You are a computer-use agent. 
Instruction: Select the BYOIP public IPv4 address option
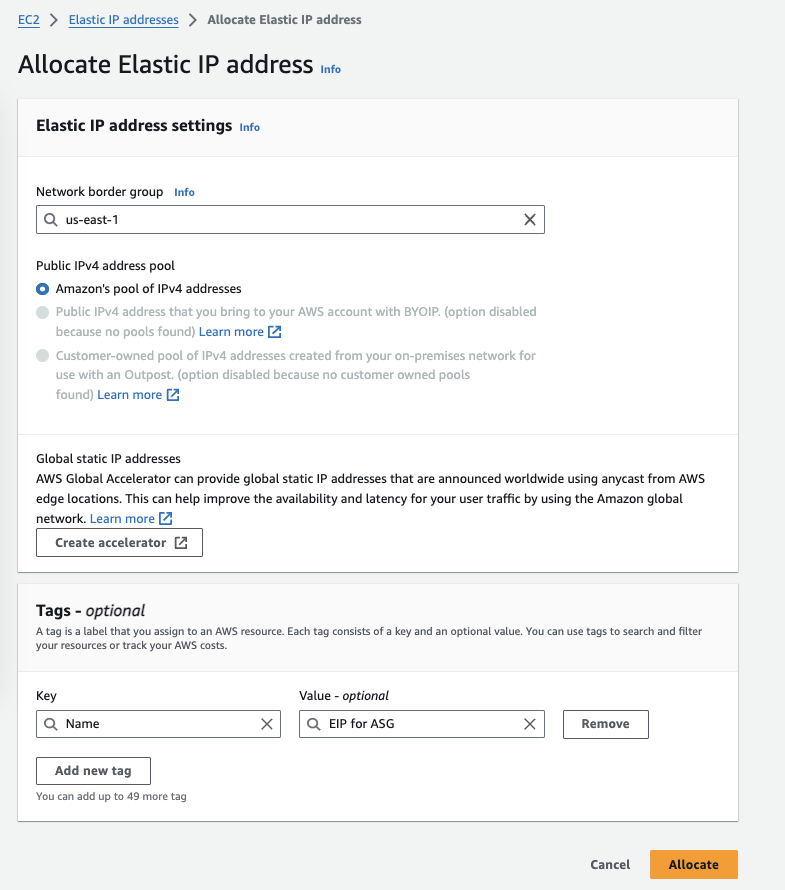pyautogui.click(x=42, y=312)
